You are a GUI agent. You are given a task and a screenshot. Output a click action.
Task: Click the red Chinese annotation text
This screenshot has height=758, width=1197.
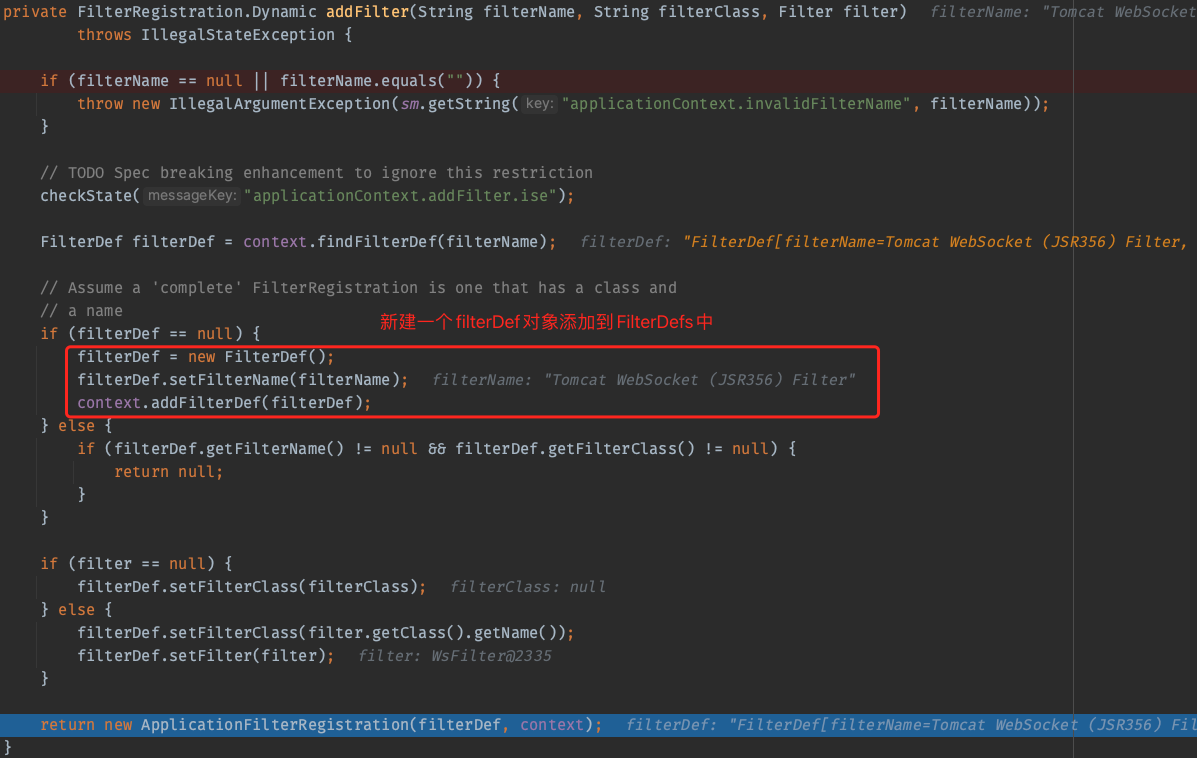click(x=546, y=322)
